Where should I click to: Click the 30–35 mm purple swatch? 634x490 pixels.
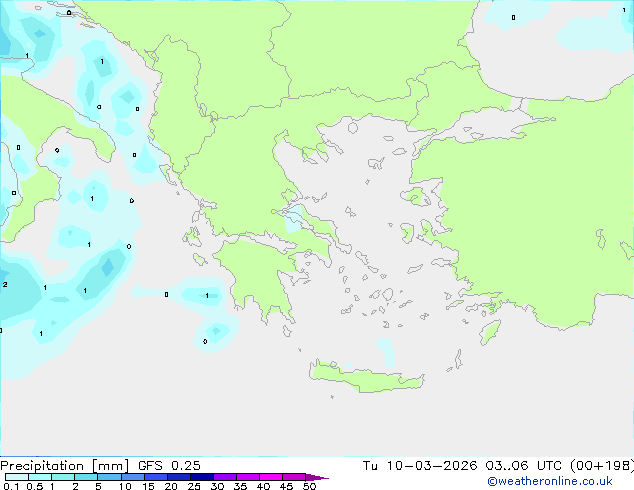coord(224,477)
